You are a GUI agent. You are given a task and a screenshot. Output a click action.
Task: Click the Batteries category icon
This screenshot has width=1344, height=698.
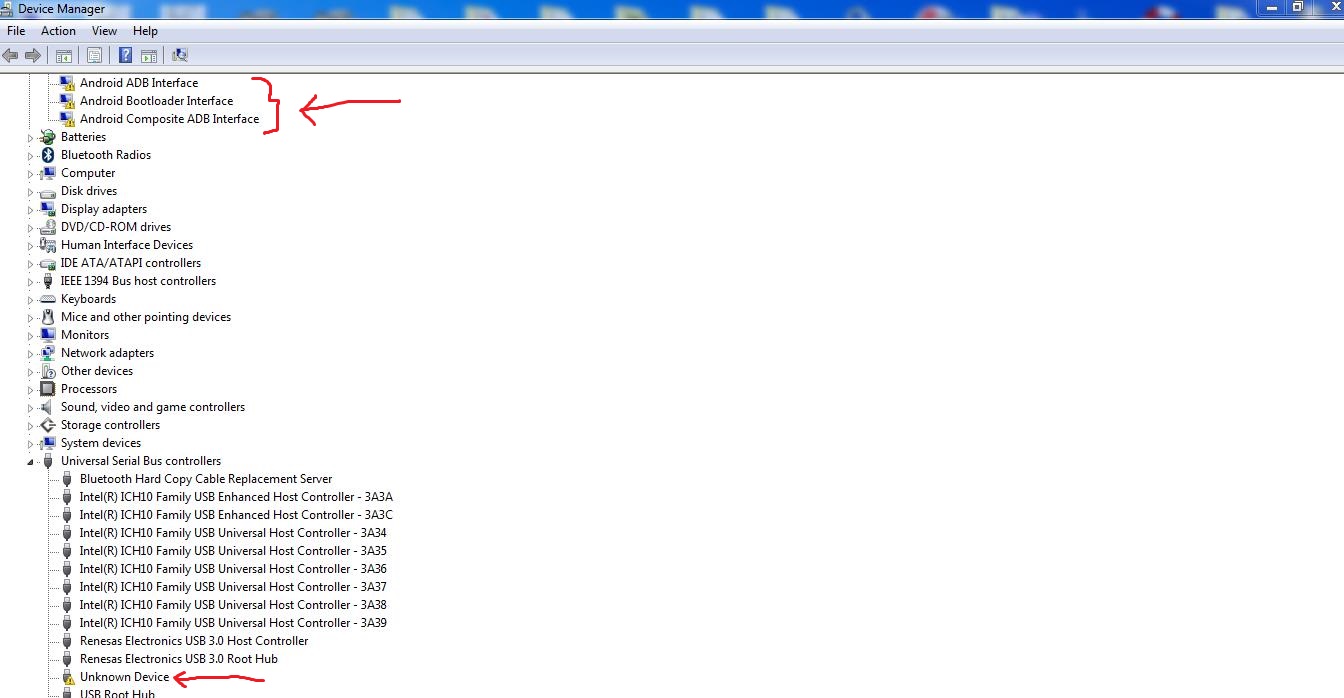point(47,137)
